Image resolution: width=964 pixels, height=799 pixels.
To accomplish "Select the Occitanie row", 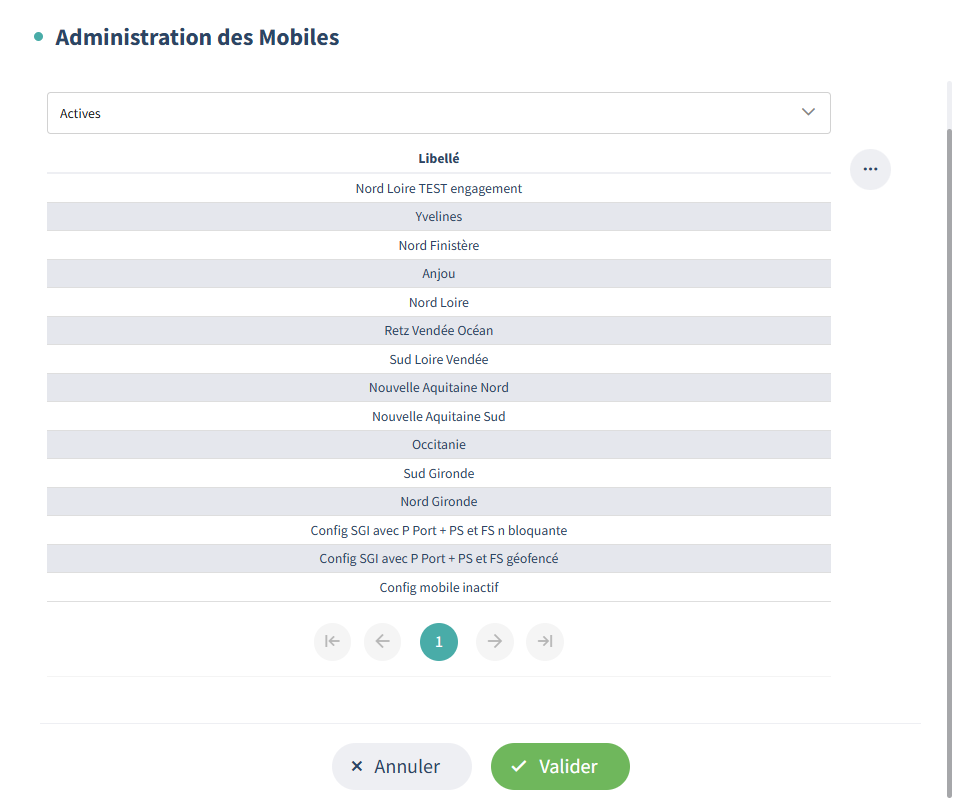I will [x=439, y=445].
